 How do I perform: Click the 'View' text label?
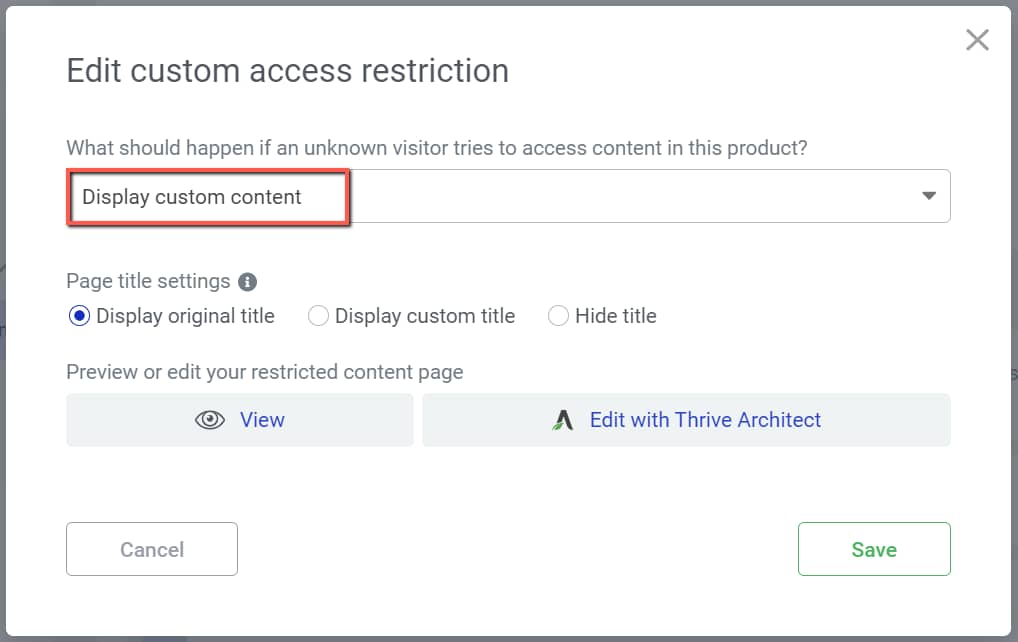pos(262,420)
